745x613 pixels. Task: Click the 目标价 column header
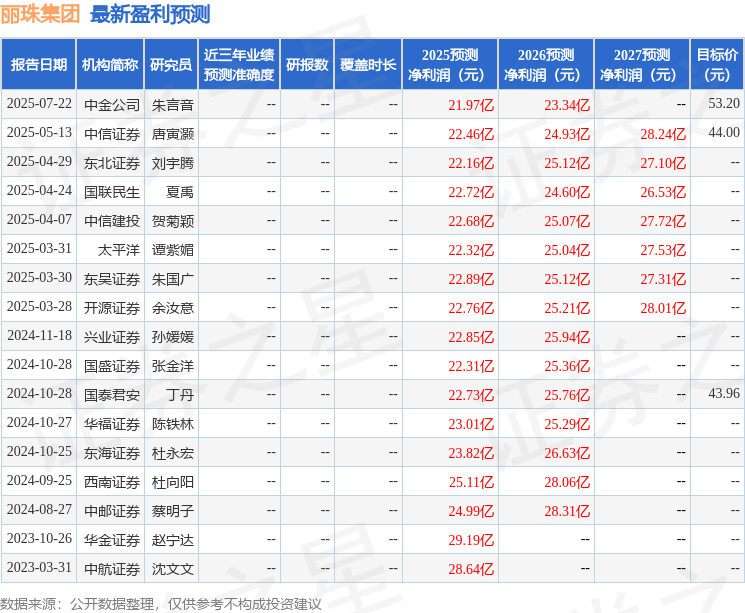717,65
